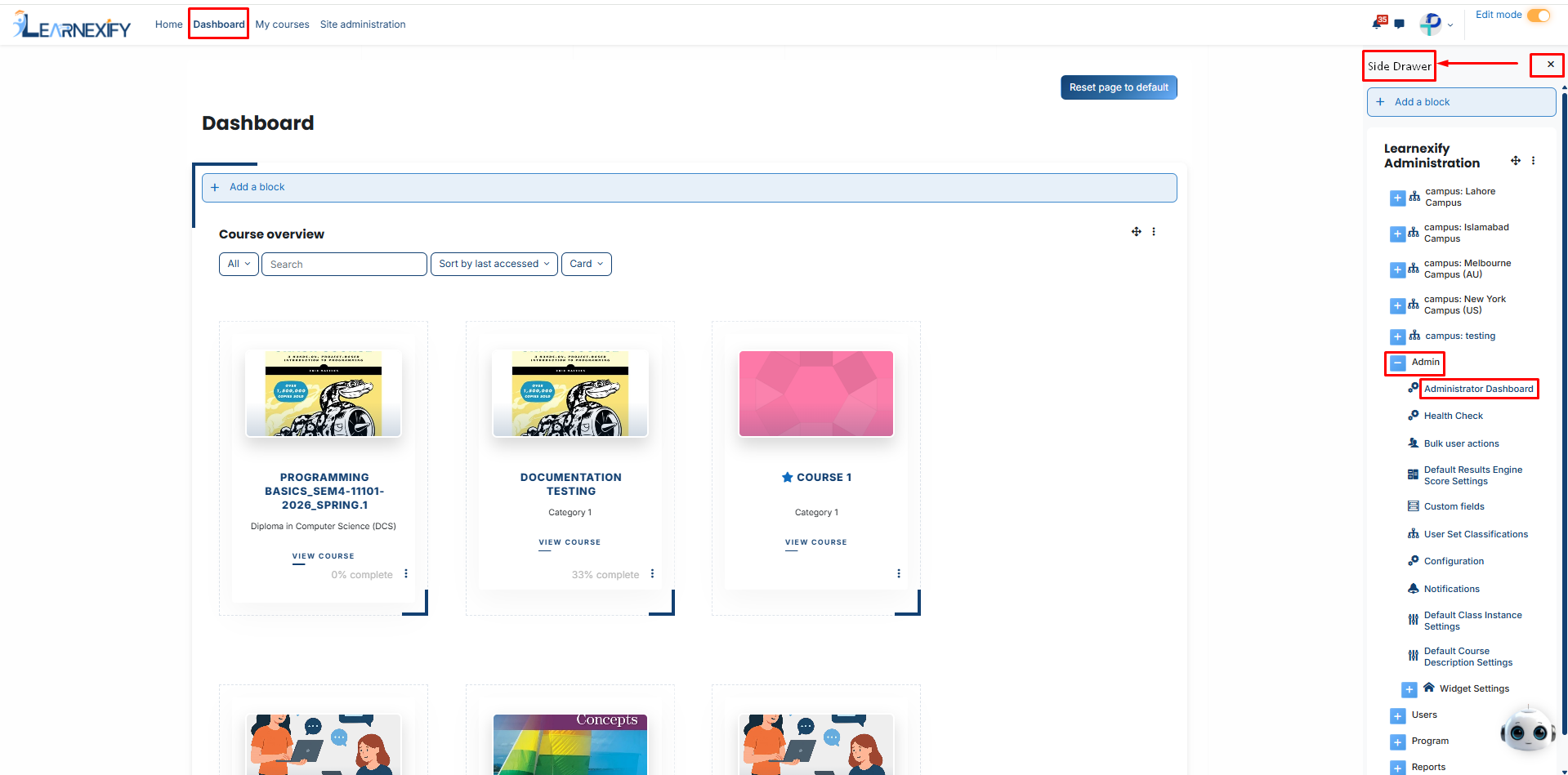Open three-dot menu of Course overview block
This screenshot has width=1568, height=775.
[1154, 232]
